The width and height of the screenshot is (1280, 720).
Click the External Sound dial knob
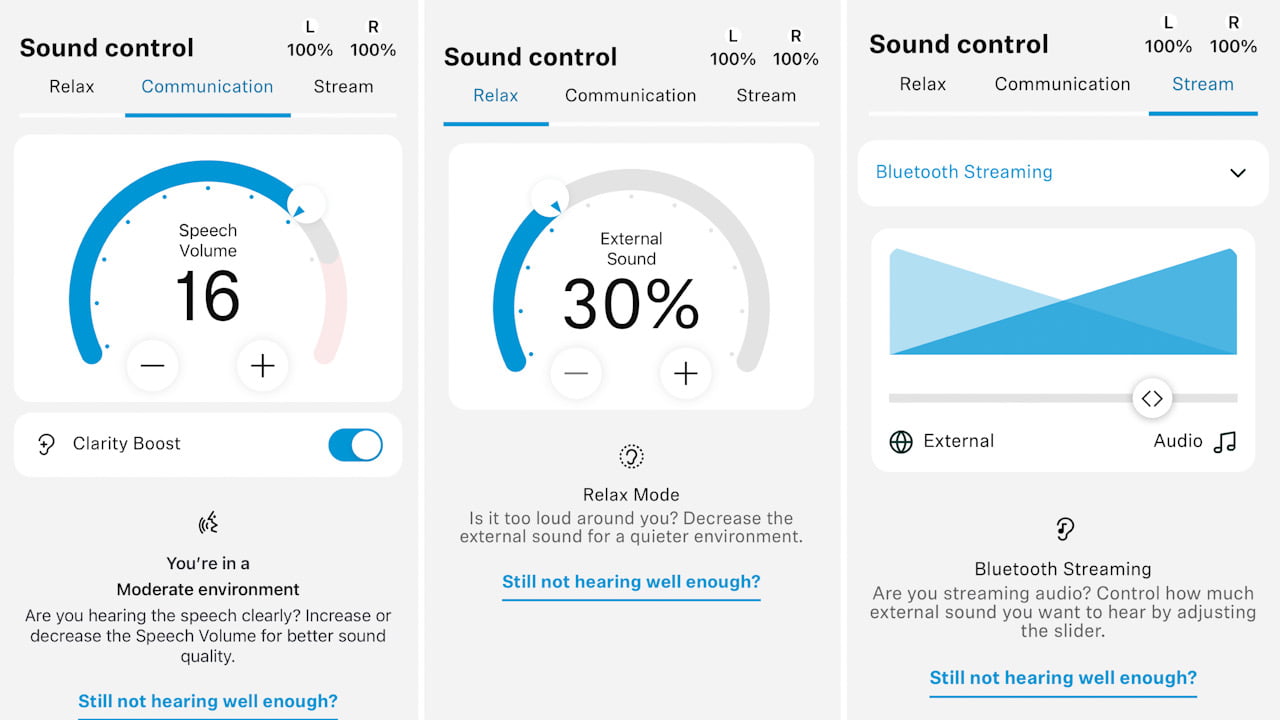(549, 197)
